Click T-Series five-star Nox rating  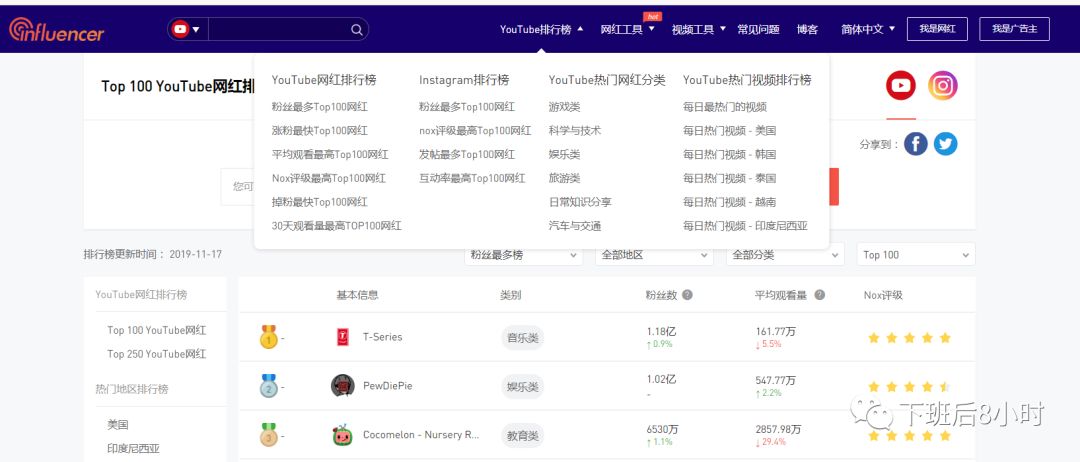click(909, 337)
